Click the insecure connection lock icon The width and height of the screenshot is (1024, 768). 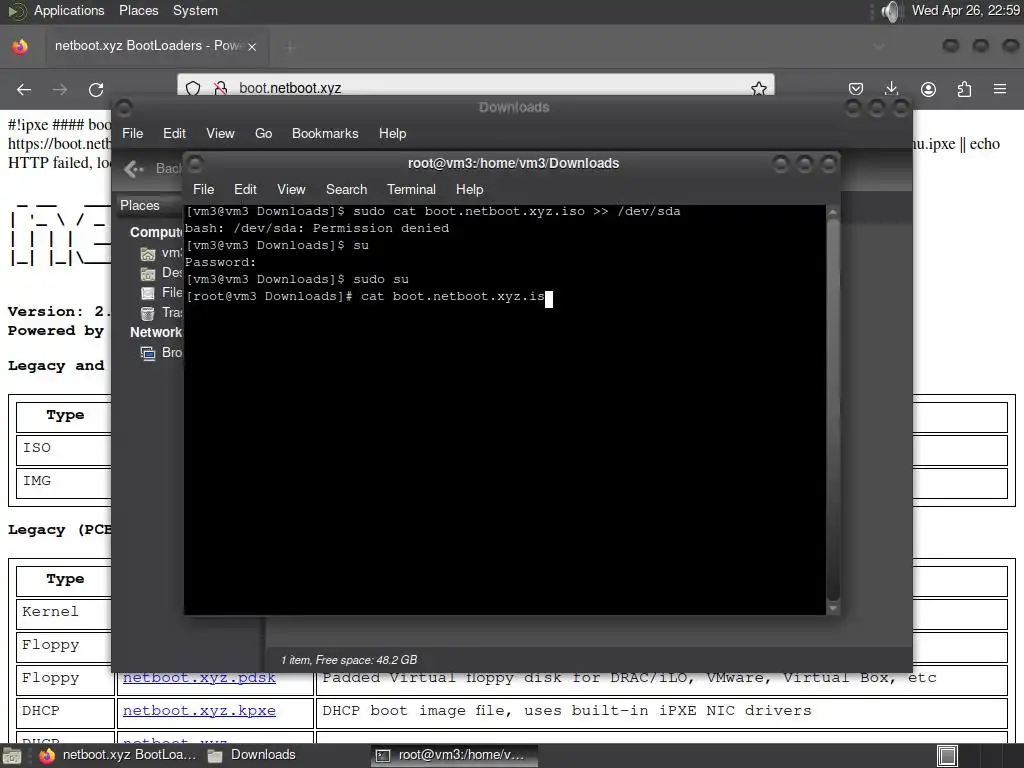[220, 88]
